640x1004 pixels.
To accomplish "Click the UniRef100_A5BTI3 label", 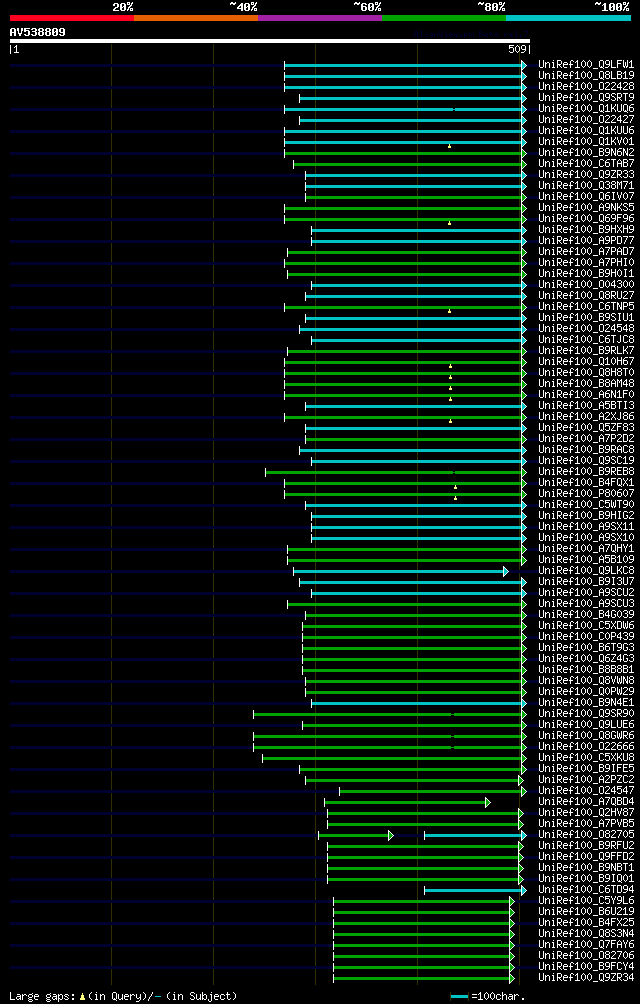I will (x=586, y=405).
